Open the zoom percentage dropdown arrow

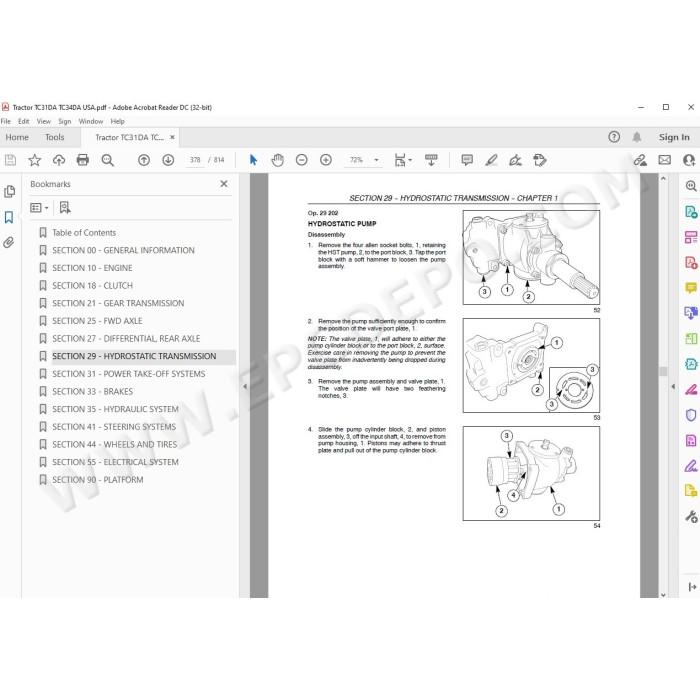pos(376,160)
